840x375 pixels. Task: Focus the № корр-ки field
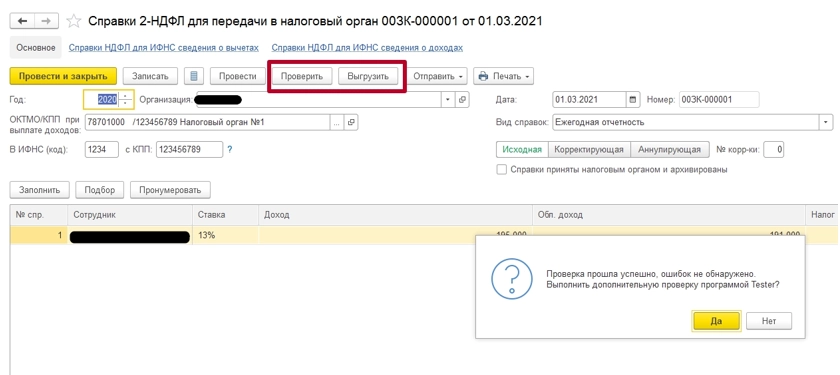pos(774,149)
